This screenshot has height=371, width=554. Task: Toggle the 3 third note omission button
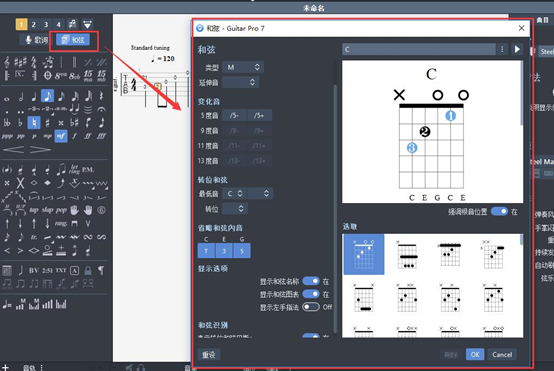pos(224,251)
